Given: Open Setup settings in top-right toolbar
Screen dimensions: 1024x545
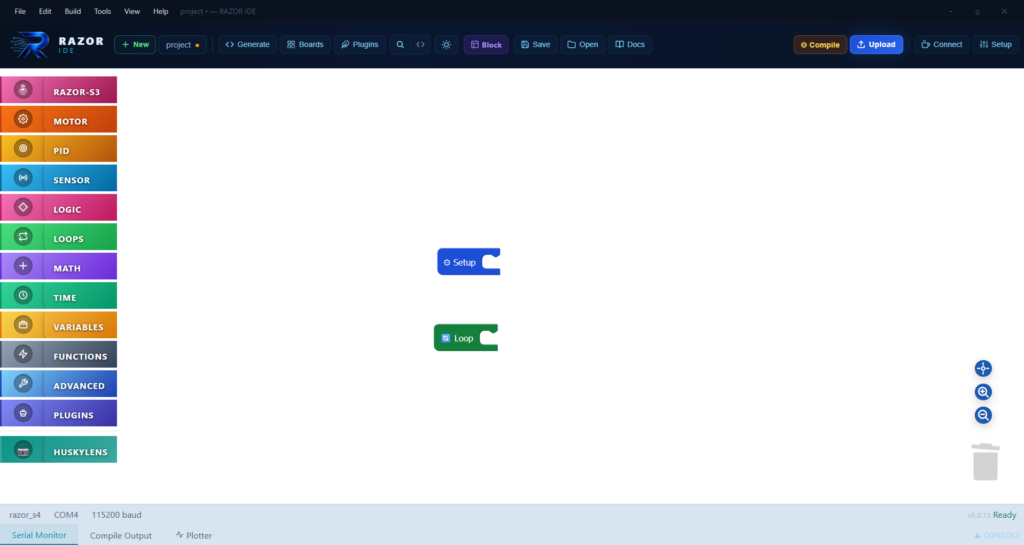Looking at the screenshot, I should tap(996, 44).
